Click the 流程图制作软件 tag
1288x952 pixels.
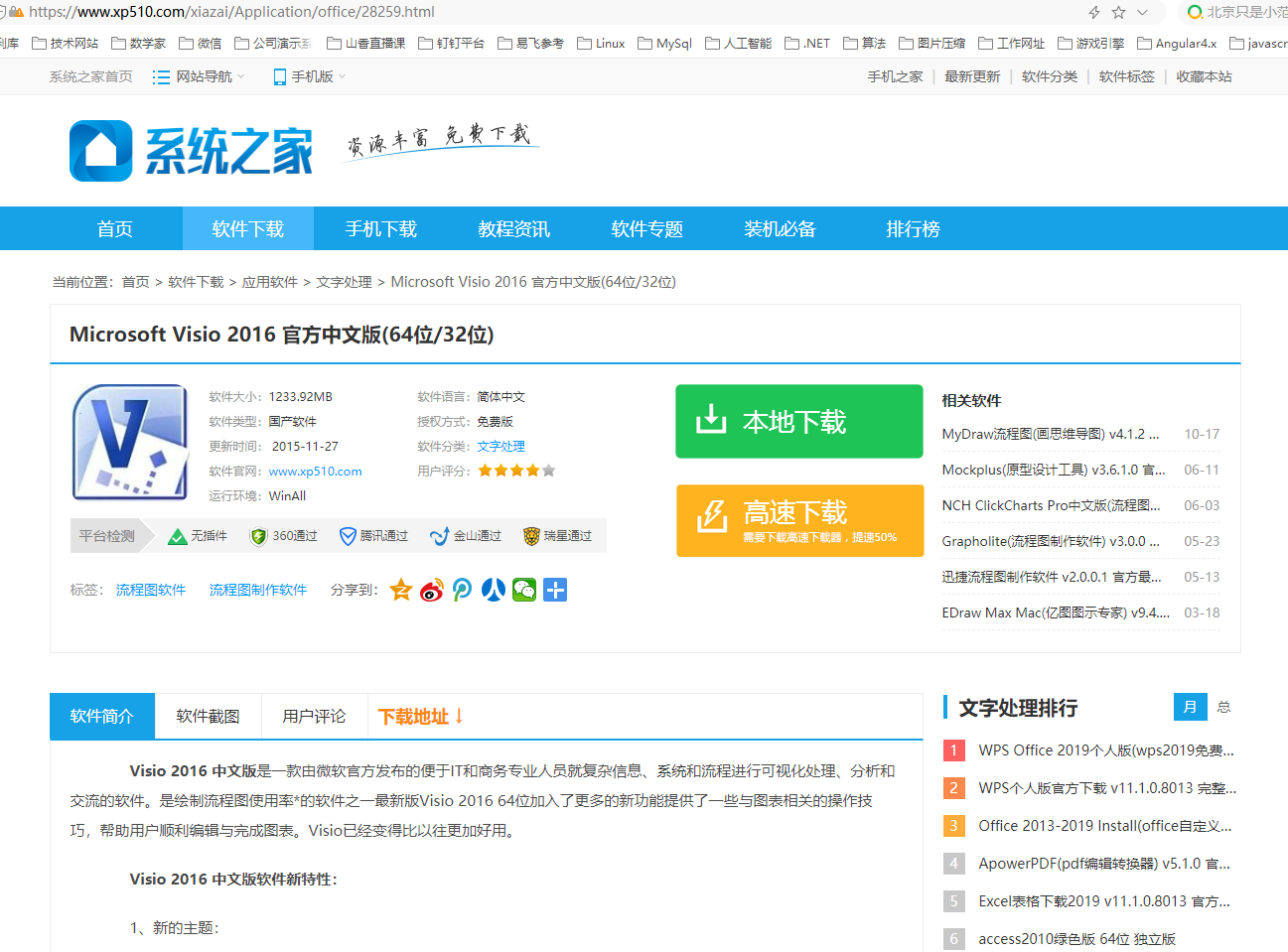[258, 590]
